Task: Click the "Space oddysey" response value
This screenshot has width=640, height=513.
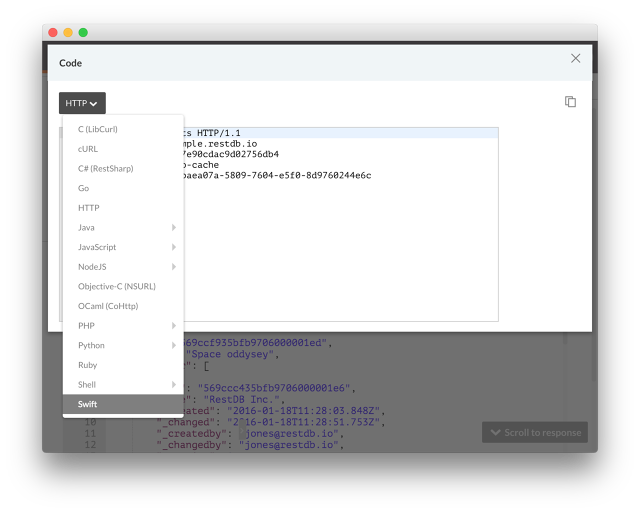Action: [230, 354]
